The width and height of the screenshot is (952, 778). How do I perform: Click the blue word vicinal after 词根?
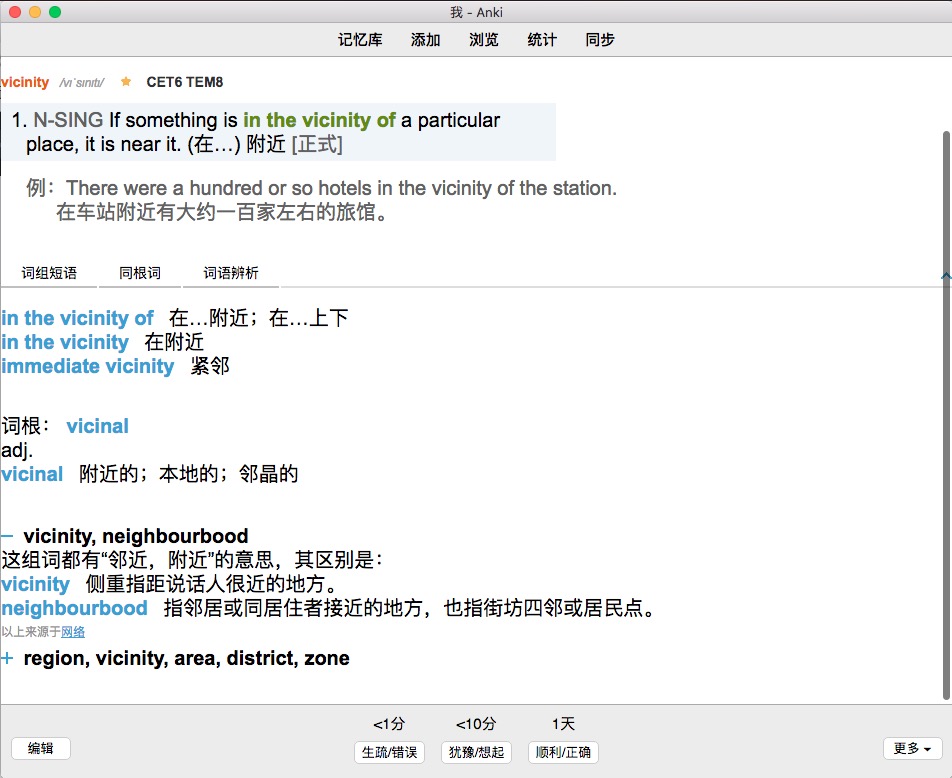(x=97, y=426)
